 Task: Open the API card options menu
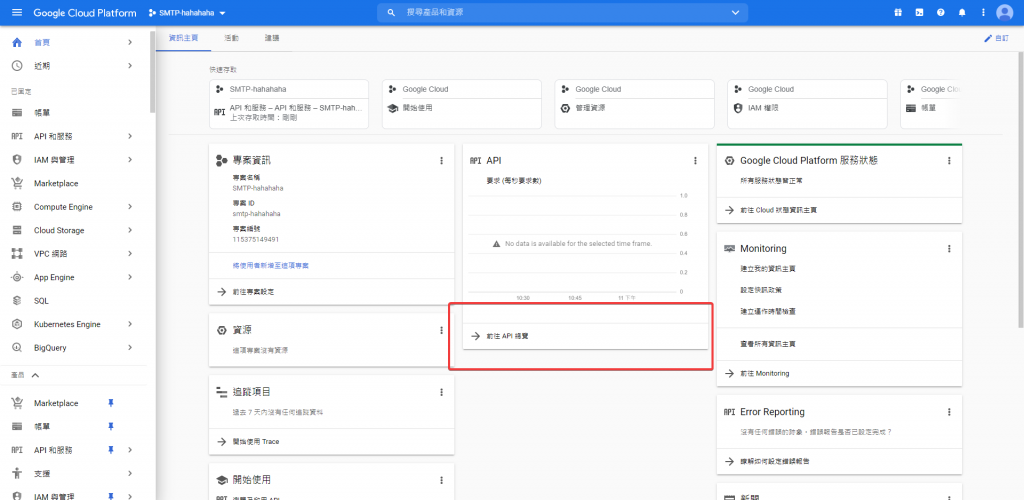[x=696, y=161]
